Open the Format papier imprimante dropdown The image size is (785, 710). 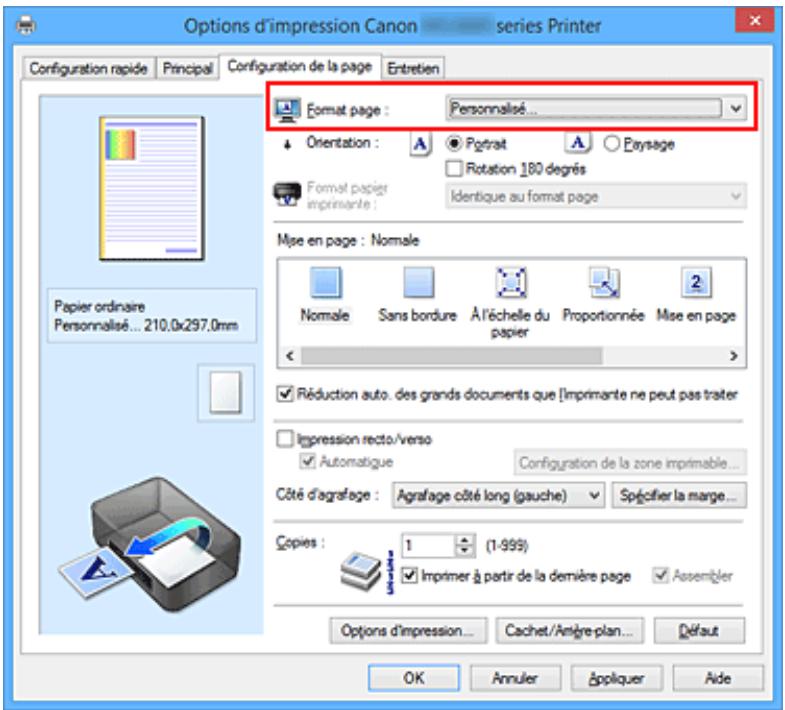(596, 196)
